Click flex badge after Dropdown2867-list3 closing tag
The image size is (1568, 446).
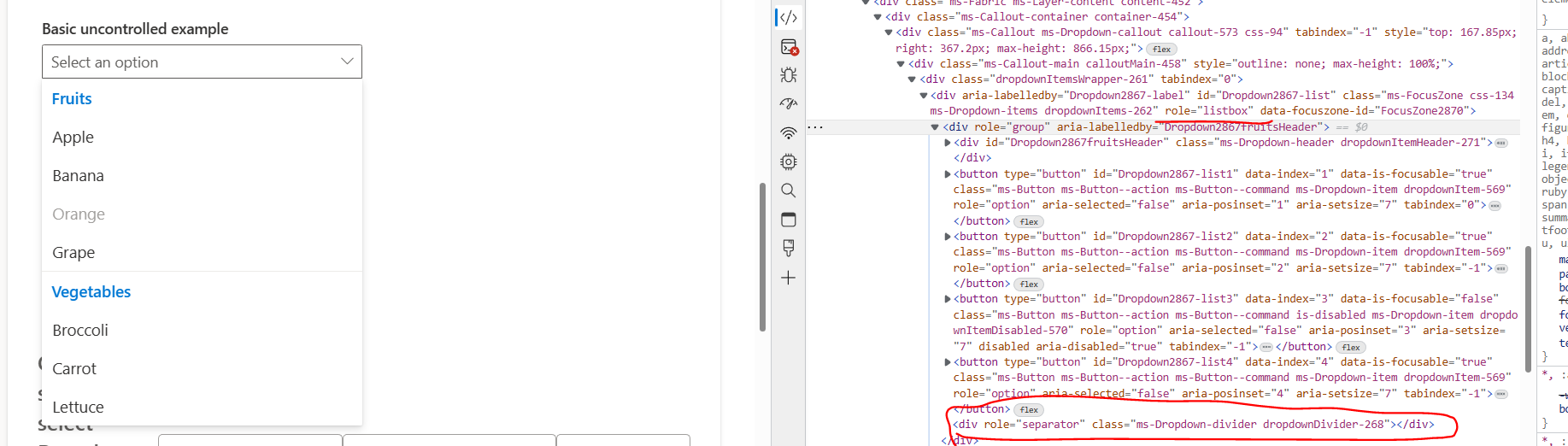[x=1350, y=347]
